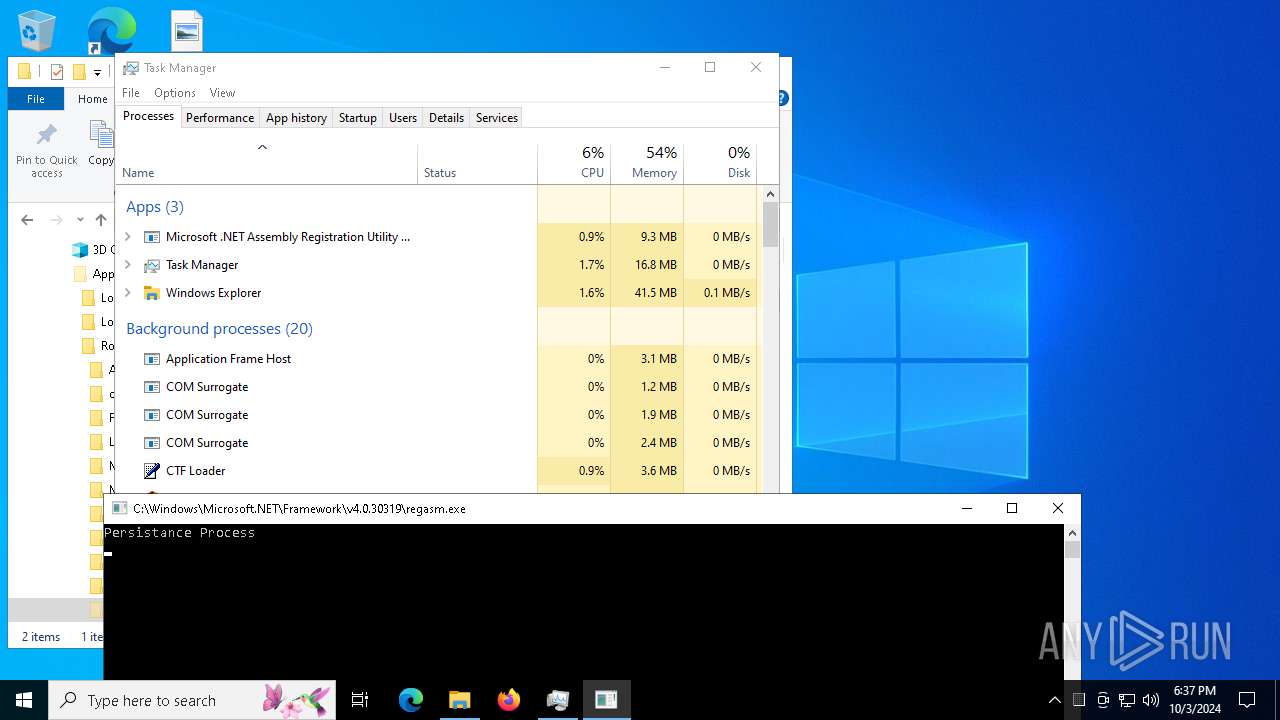Select the Processes tab
This screenshot has width=1280, height=720.
pos(148,116)
